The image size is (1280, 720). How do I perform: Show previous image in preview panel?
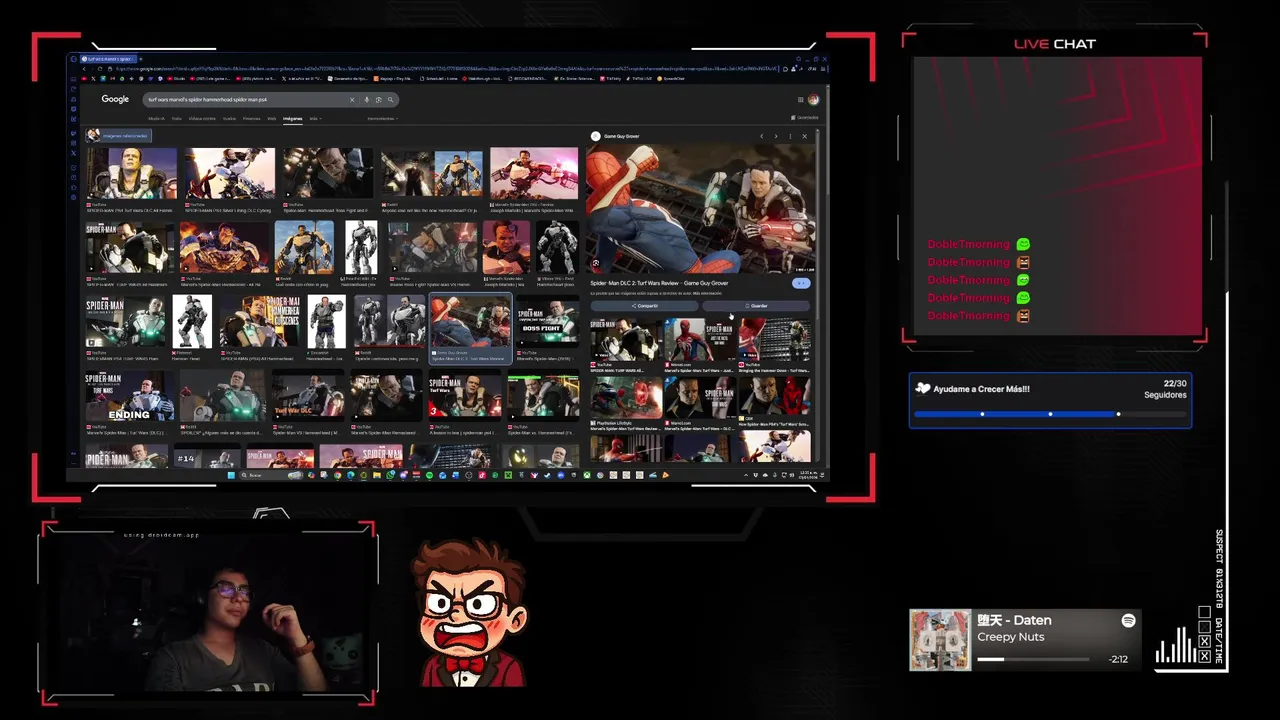(762, 136)
